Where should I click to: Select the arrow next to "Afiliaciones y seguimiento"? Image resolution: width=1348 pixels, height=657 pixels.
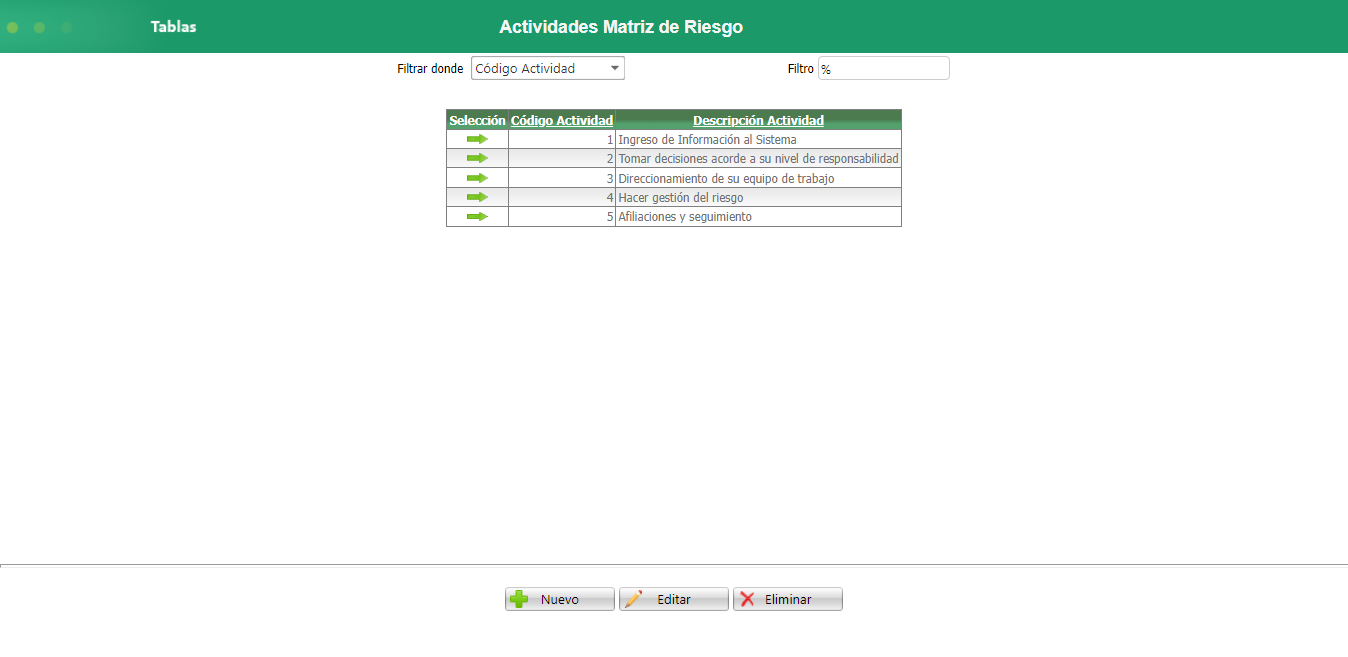click(477, 216)
